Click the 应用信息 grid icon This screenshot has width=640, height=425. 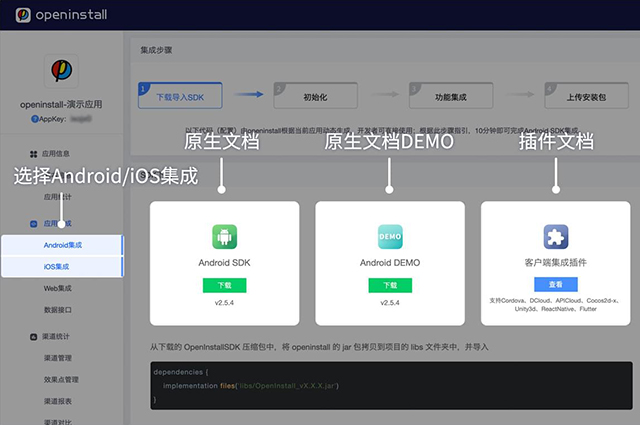point(33,154)
